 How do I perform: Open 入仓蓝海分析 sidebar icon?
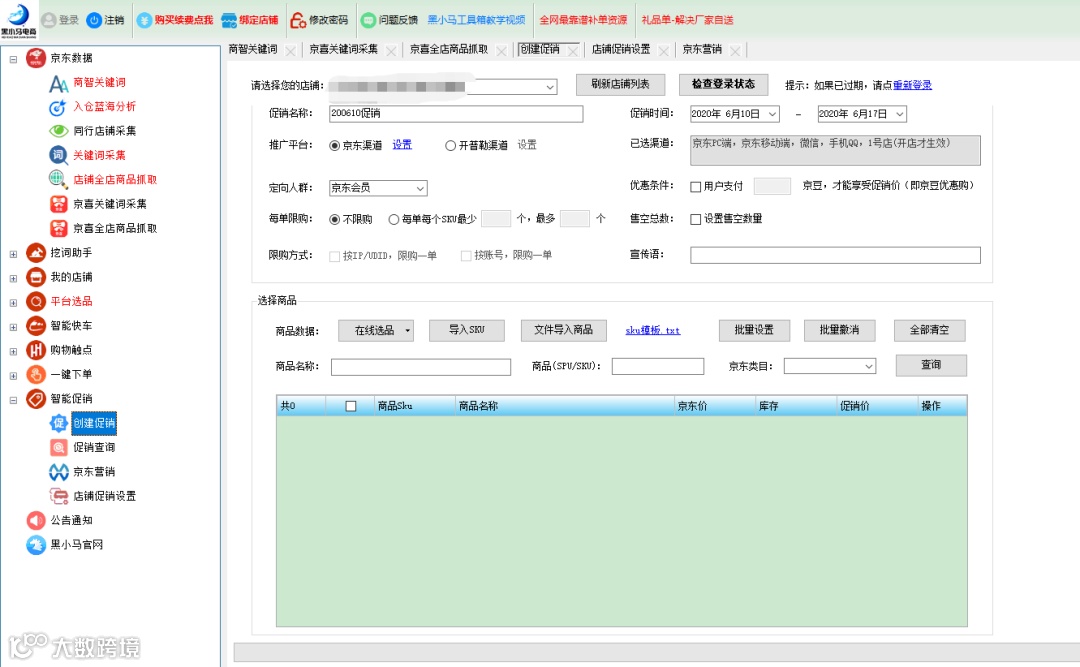click(58, 107)
